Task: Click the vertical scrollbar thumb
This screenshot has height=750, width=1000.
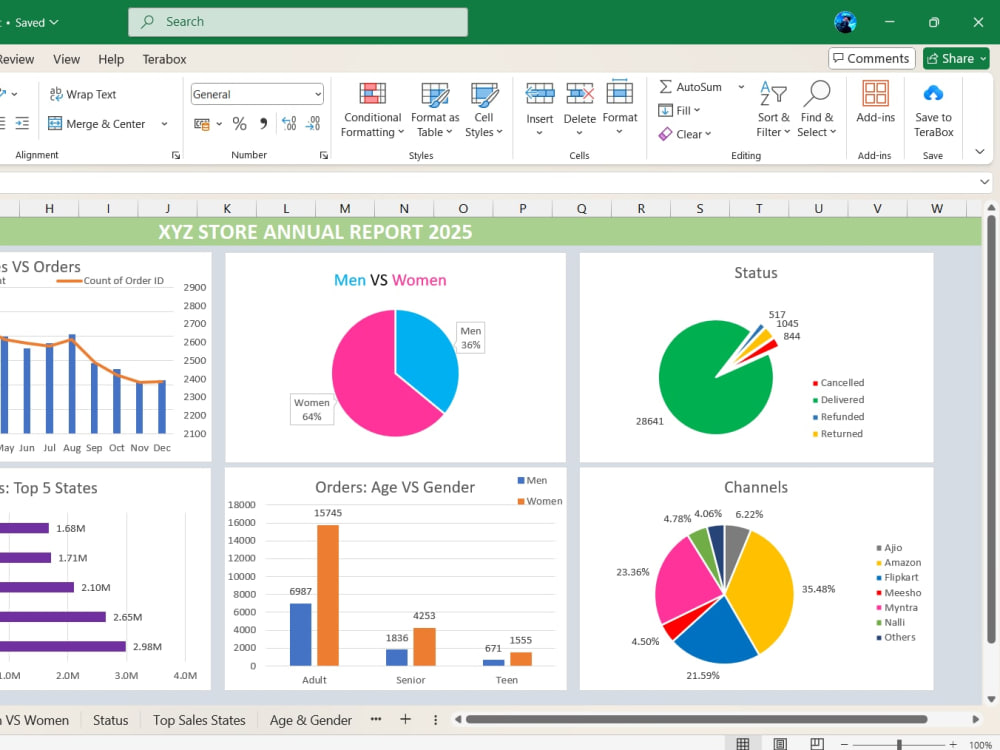Action: click(991, 429)
